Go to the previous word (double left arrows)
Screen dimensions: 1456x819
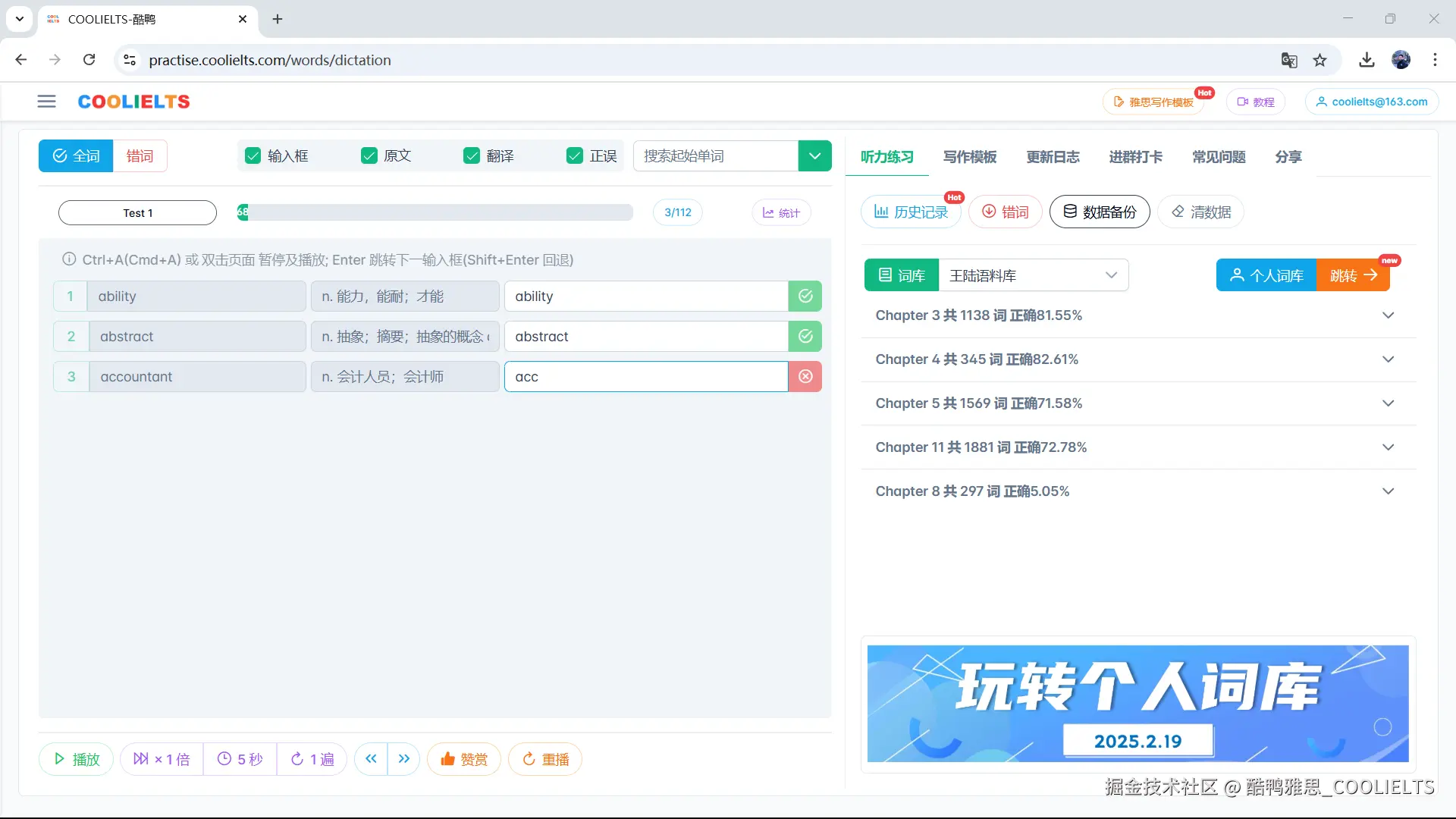(371, 759)
